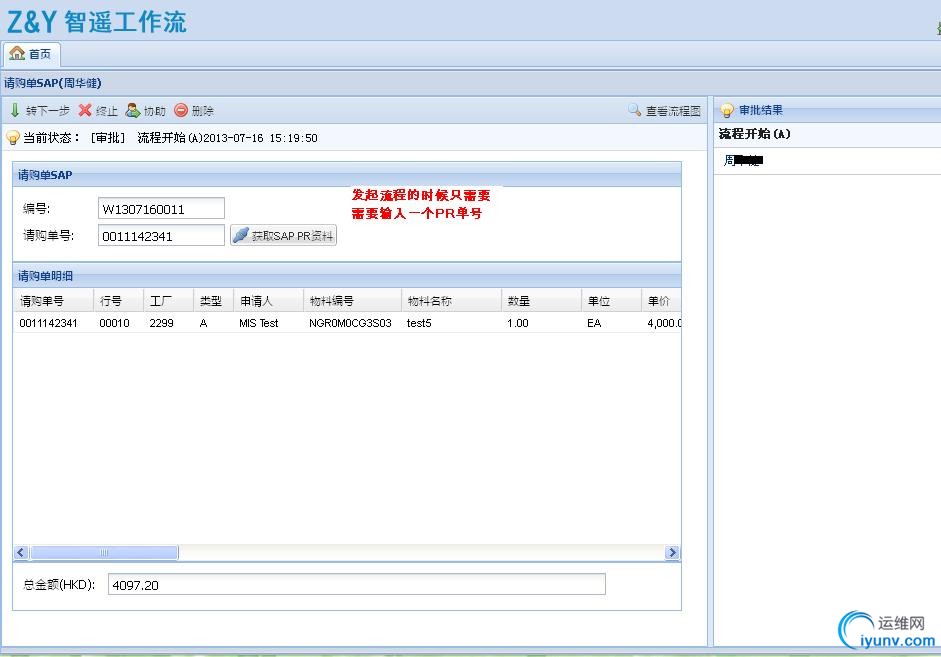Click 终止 to terminate the workflow

[98, 110]
